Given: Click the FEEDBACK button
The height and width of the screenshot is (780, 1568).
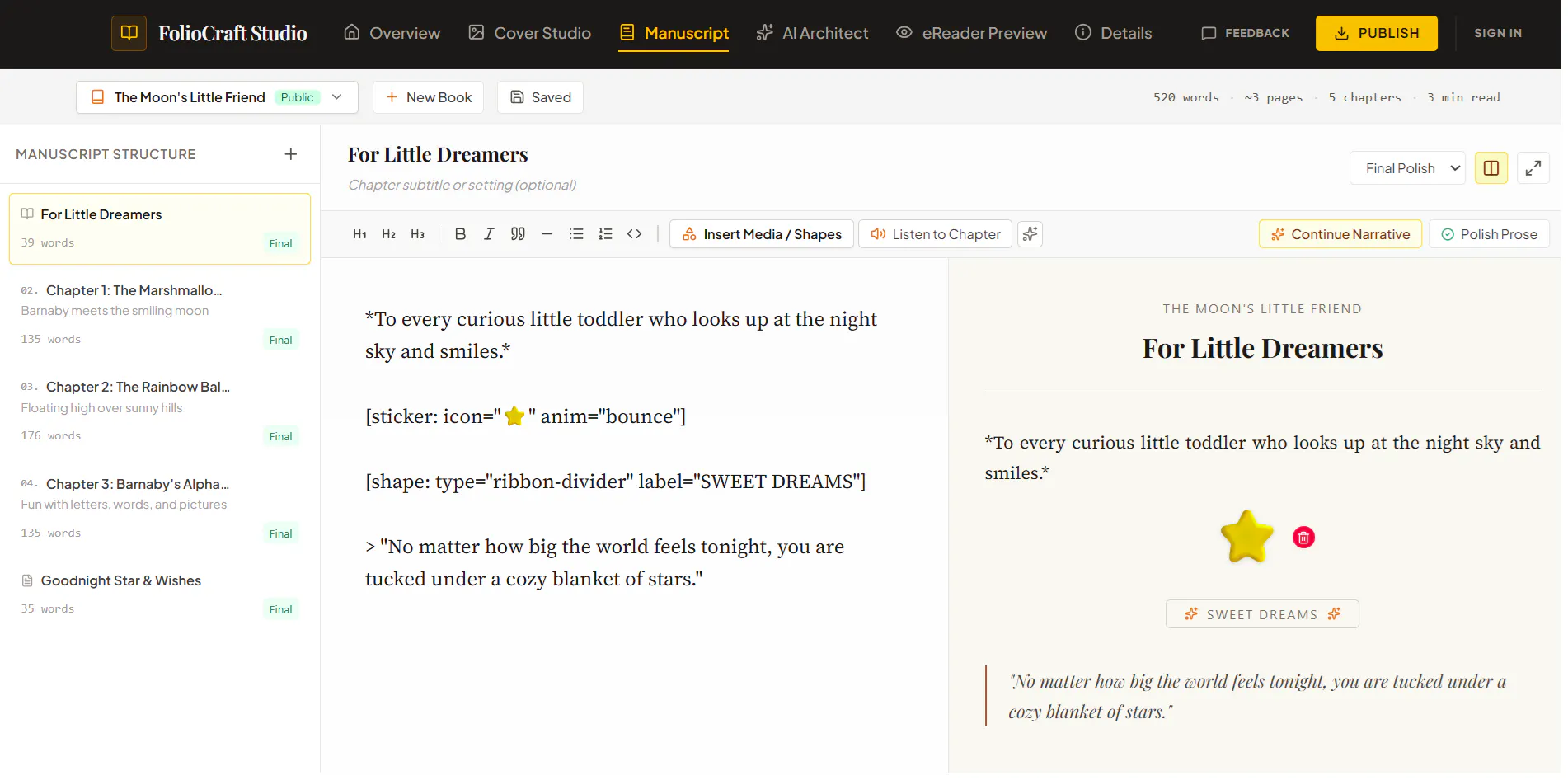Looking at the screenshot, I should tap(1245, 33).
